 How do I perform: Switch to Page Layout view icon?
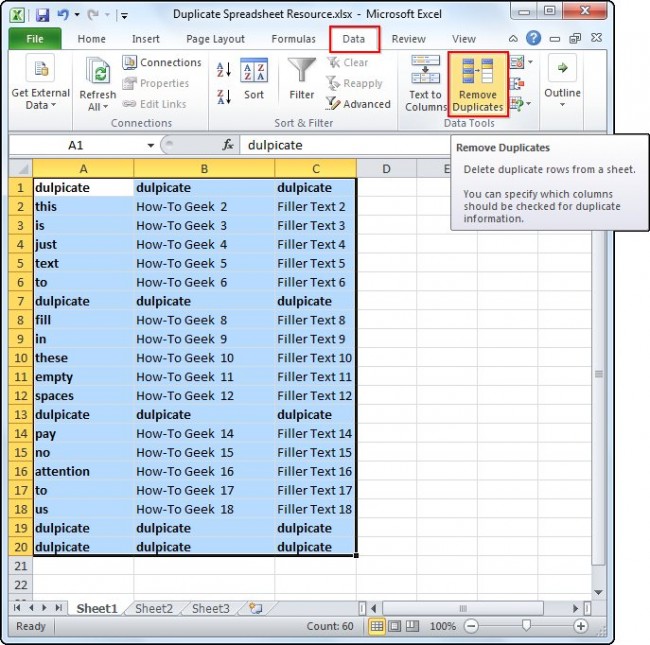pos(395,626)
